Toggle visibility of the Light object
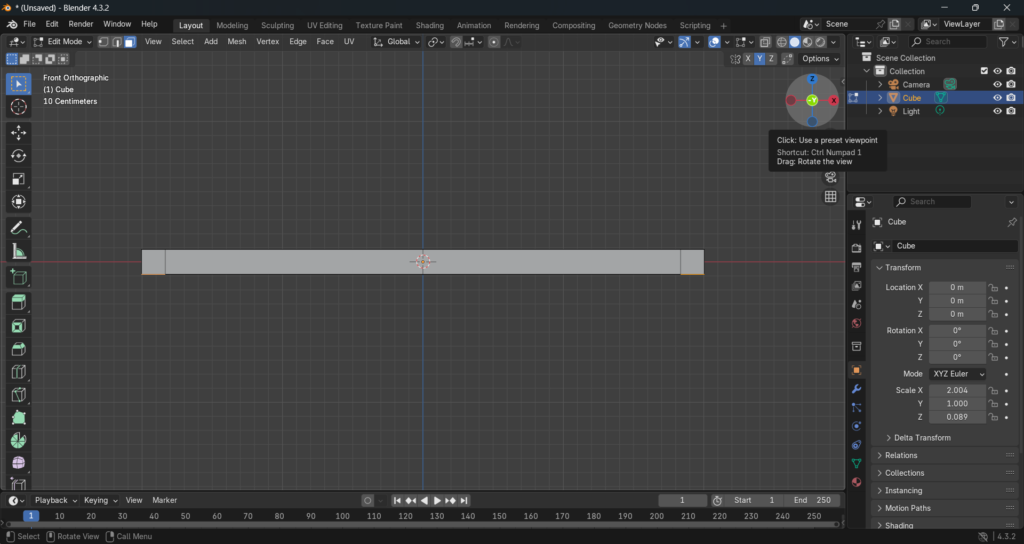1024x544 pixels. pos(996,111)
